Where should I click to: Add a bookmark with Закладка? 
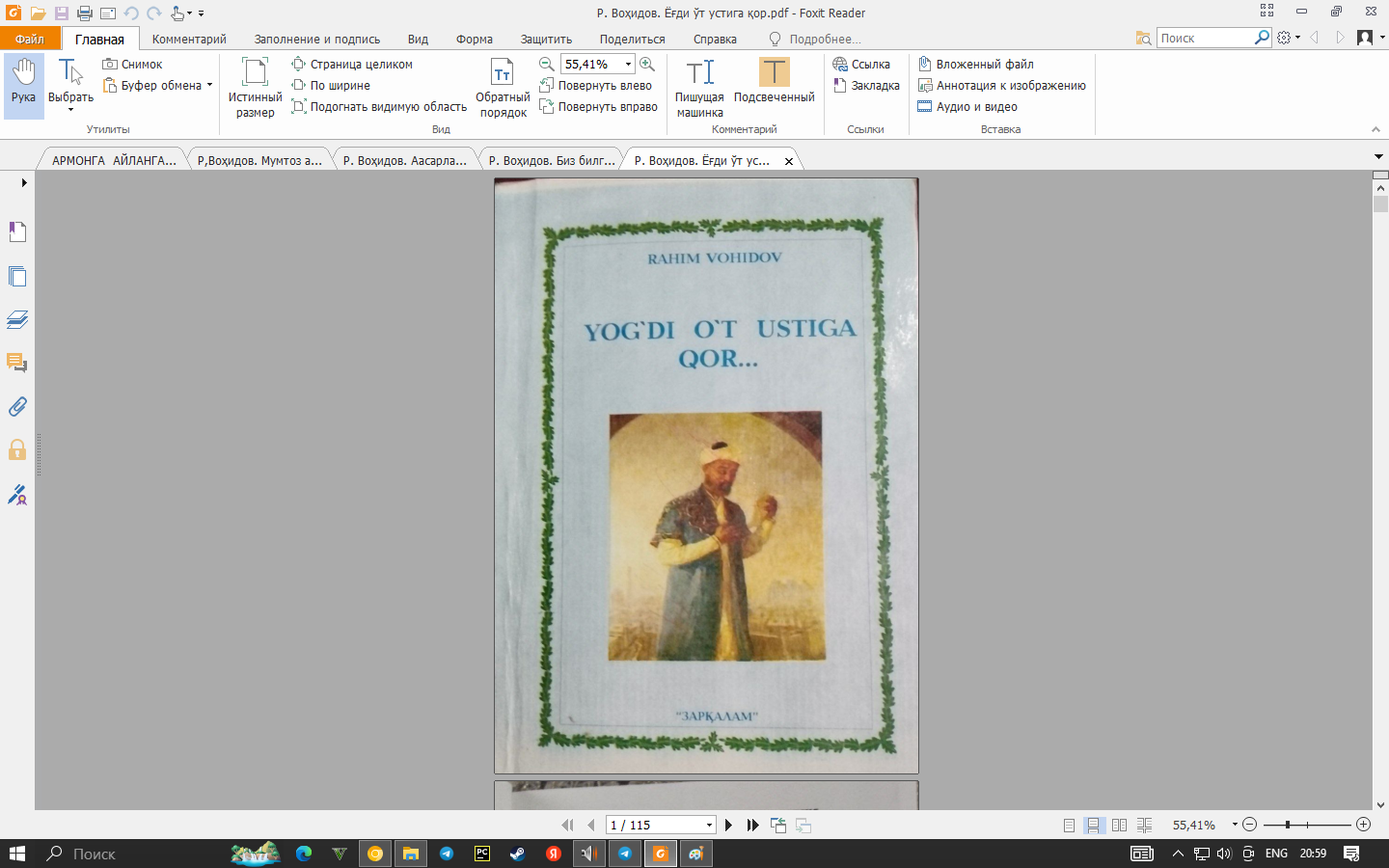[x=866, y=86]
